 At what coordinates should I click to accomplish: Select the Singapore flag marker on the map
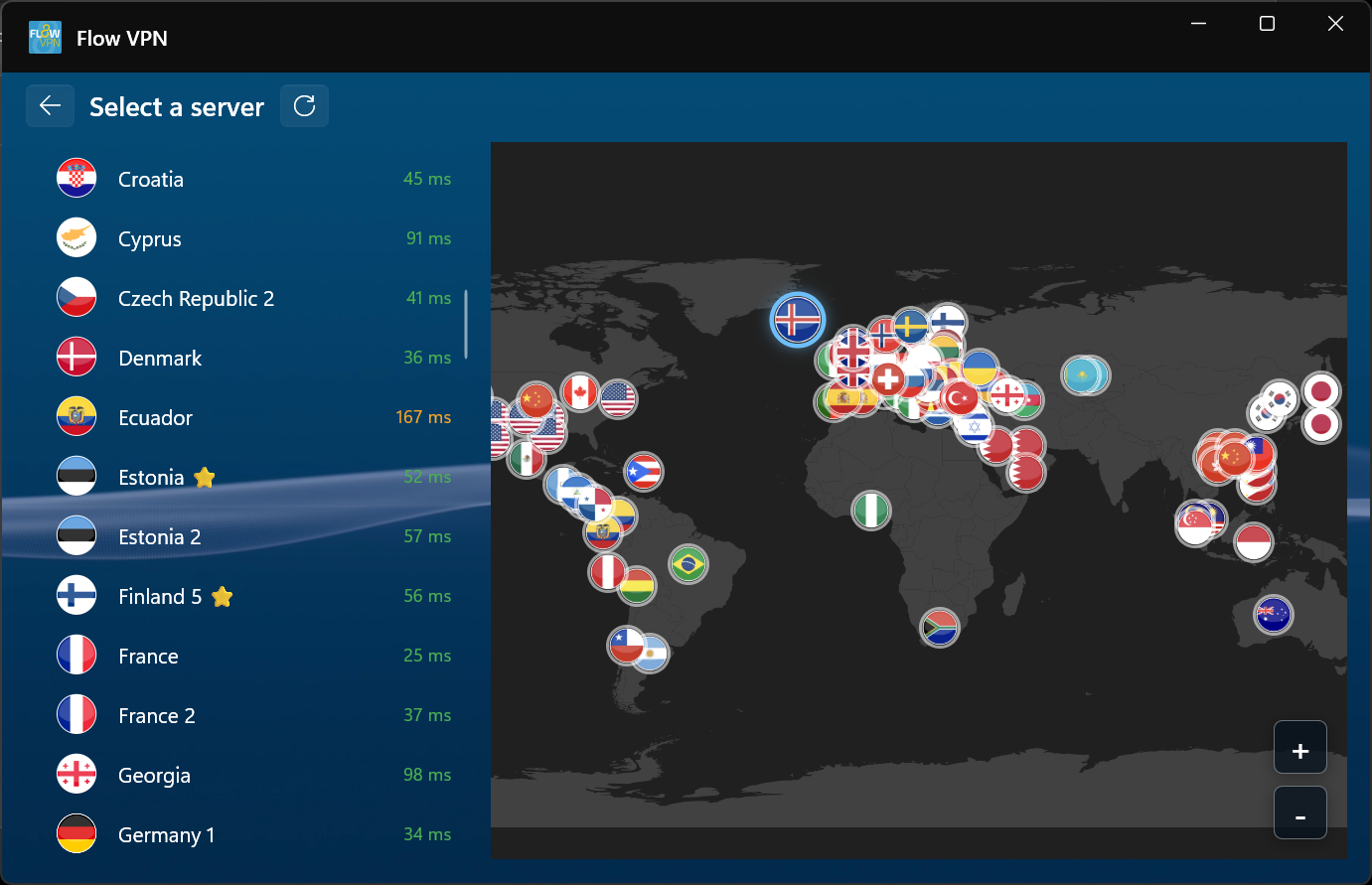(x=1193, y=527)
